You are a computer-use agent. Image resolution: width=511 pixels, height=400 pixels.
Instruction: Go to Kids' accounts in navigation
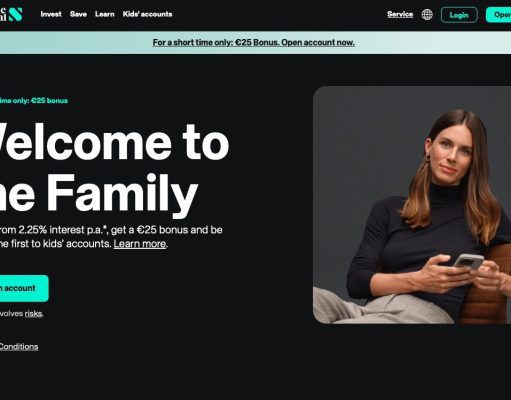click(x=147, y=14)
